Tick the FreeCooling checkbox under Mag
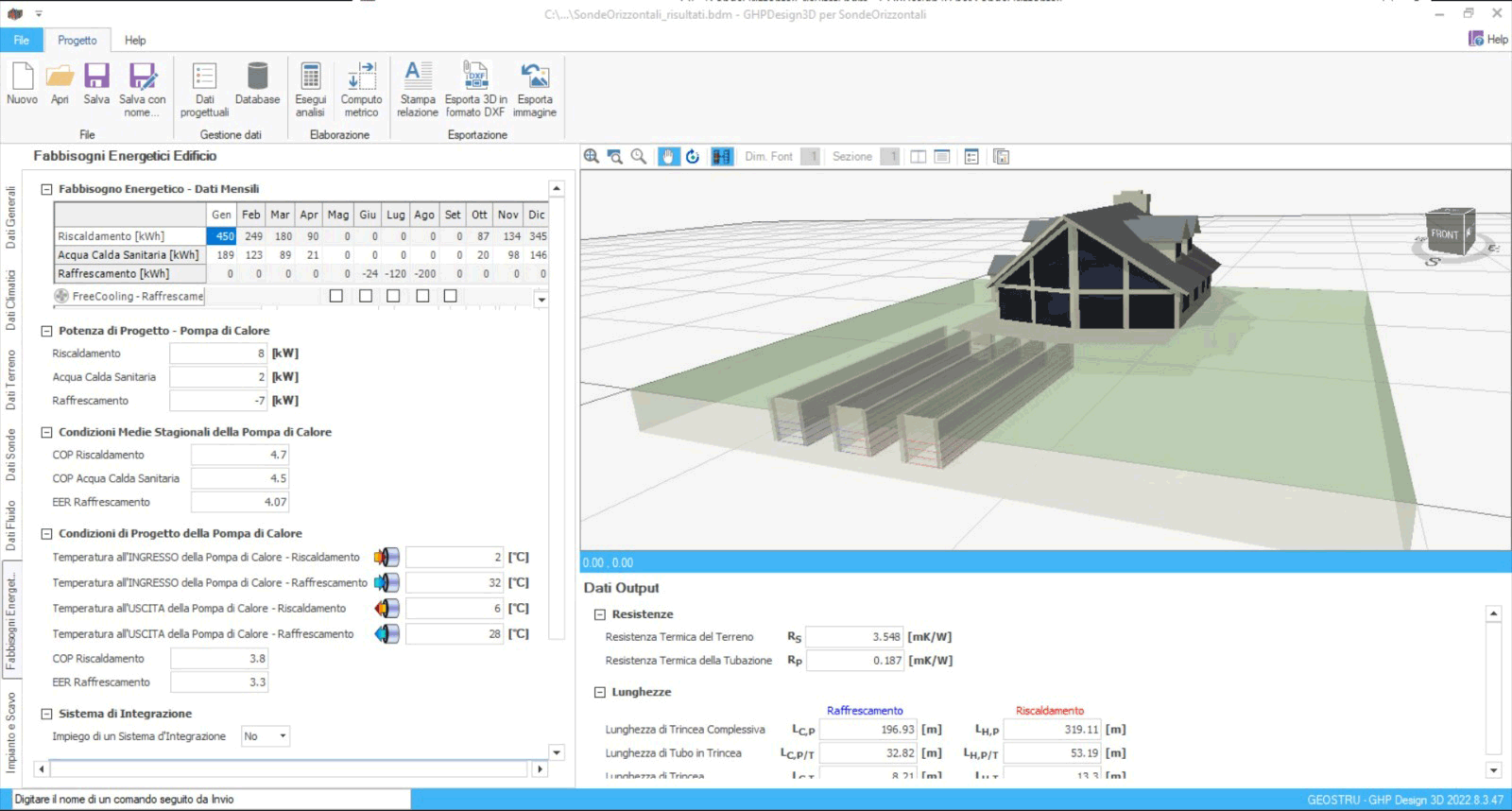 (x=336, y=296)
